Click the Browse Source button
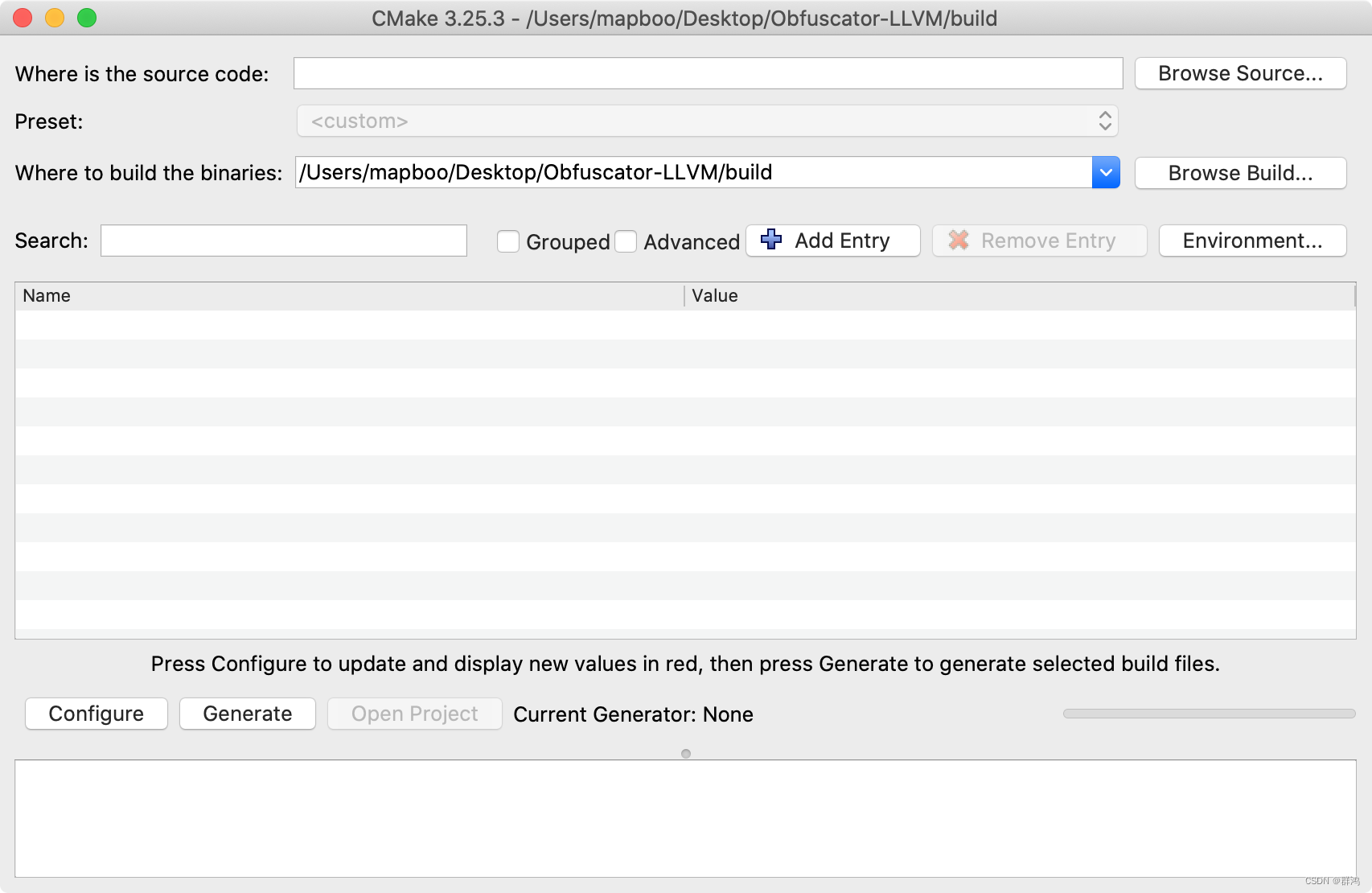Viewport: 1372px width, 893px height. tap(1240, 73)
